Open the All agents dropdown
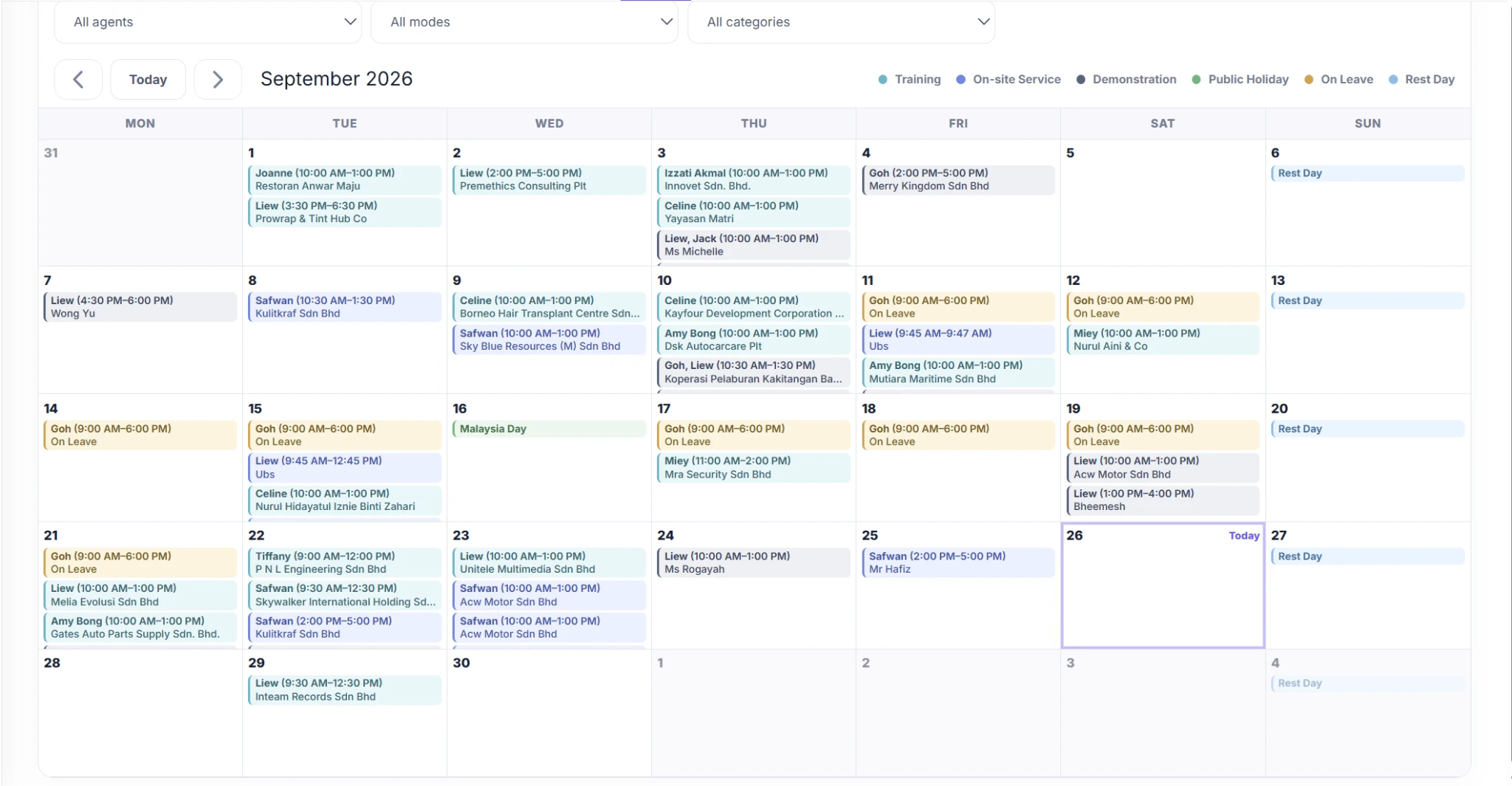Image resolution: width=1512 pixels, height=786 pixels. coord(208,22)
